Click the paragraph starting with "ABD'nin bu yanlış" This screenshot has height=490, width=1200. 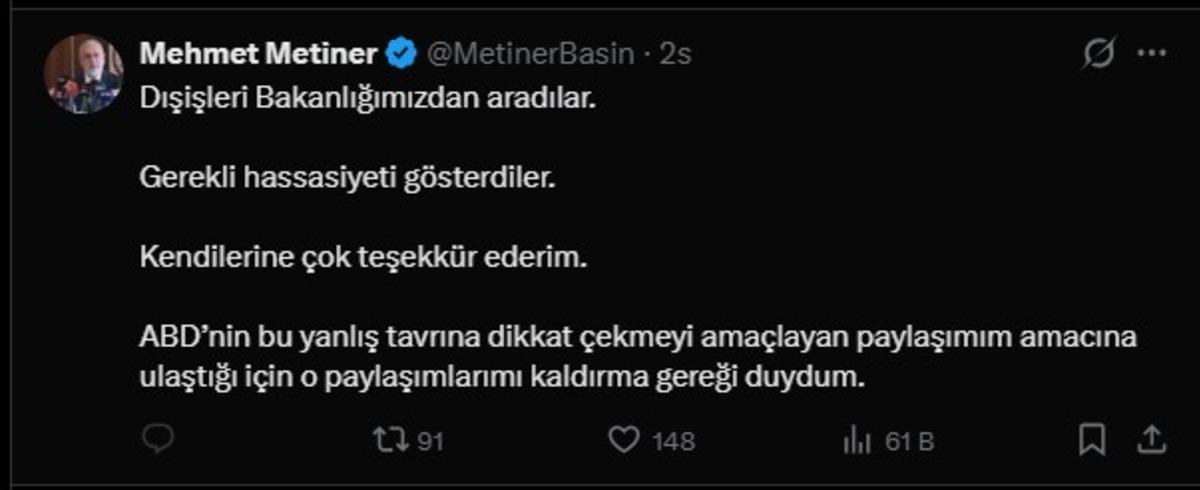click(638, 359)
